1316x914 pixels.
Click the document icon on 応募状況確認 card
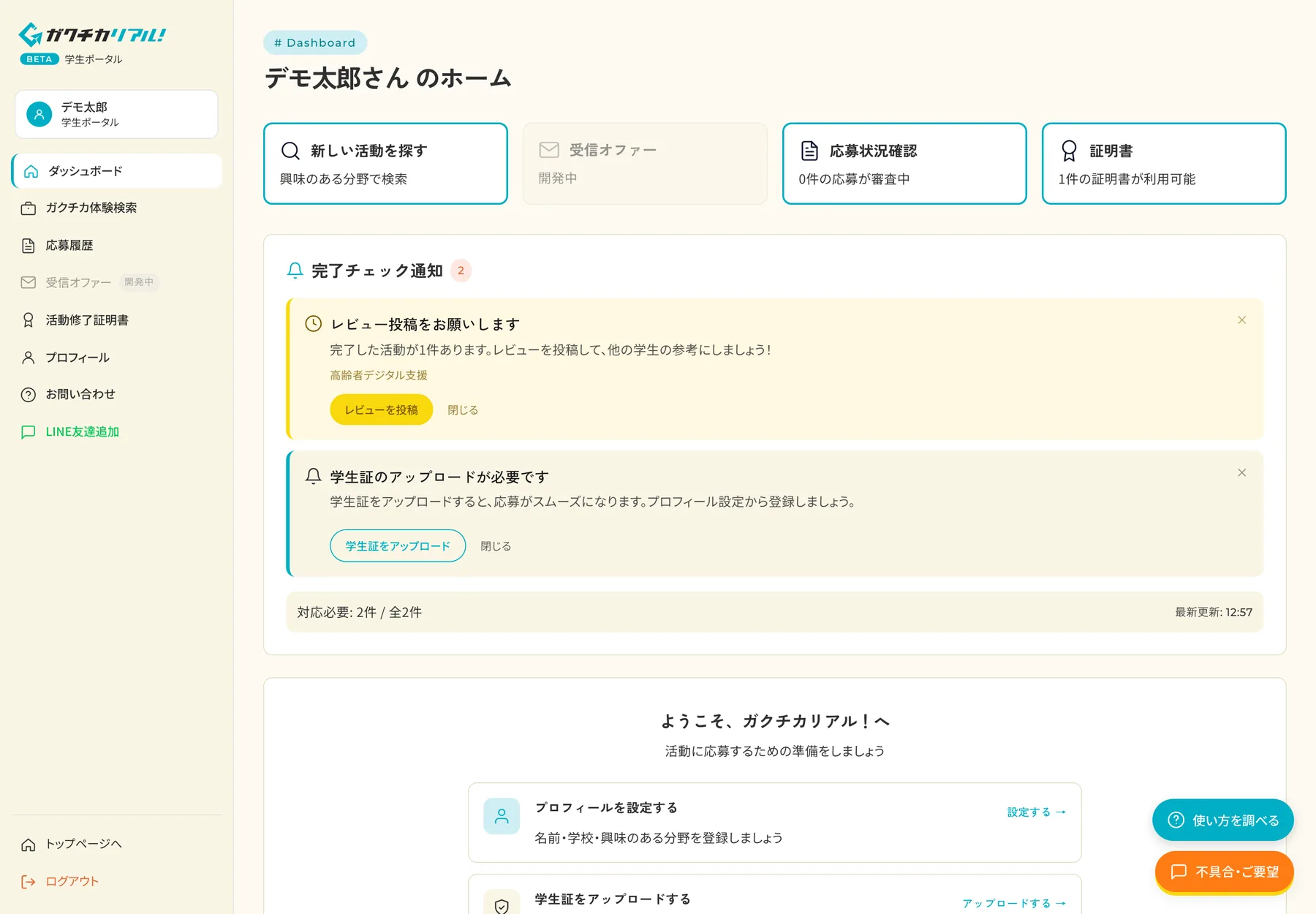(x=809, y=151)
